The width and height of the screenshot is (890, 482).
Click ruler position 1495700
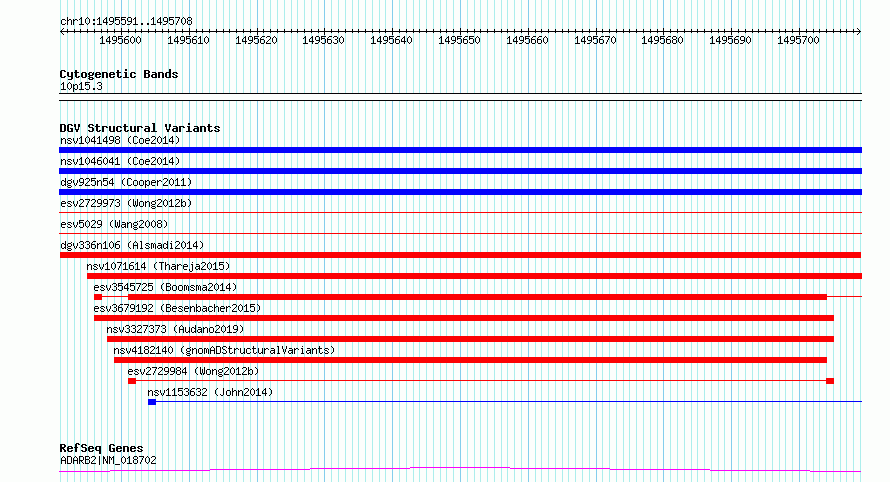coord(799,40)
